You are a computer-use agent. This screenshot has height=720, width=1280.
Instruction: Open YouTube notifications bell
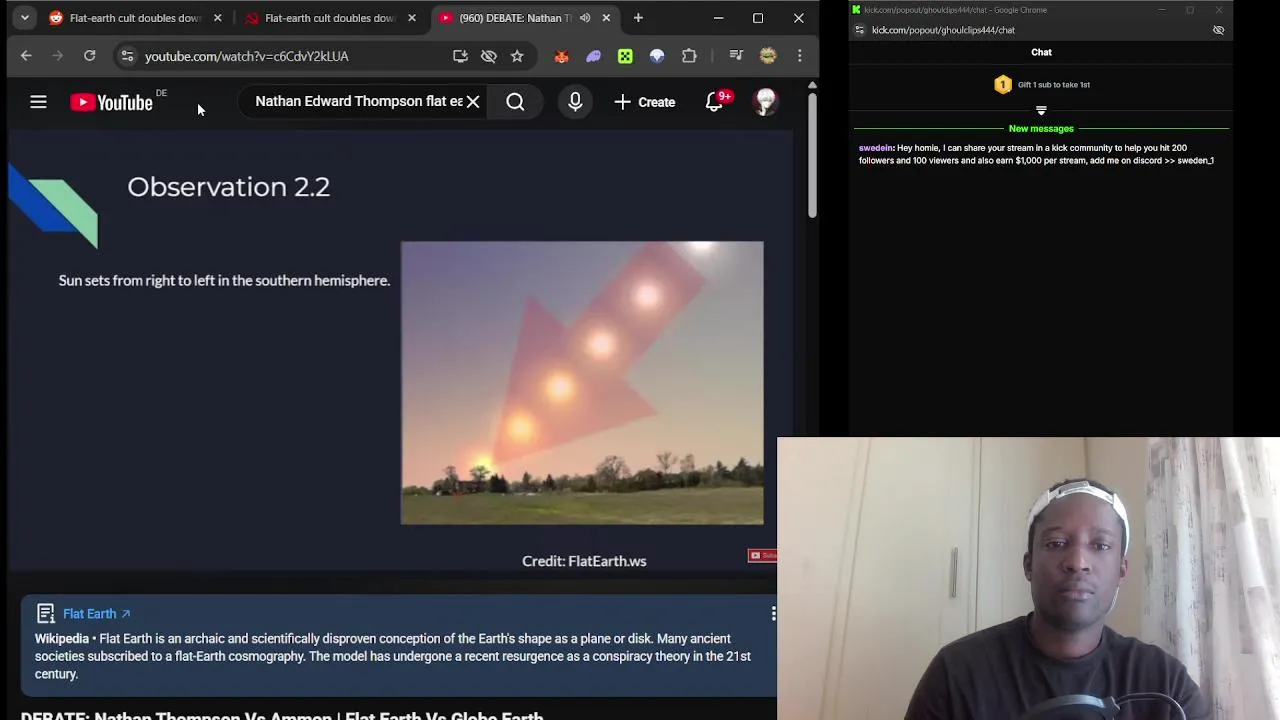[x=714, y=101]
